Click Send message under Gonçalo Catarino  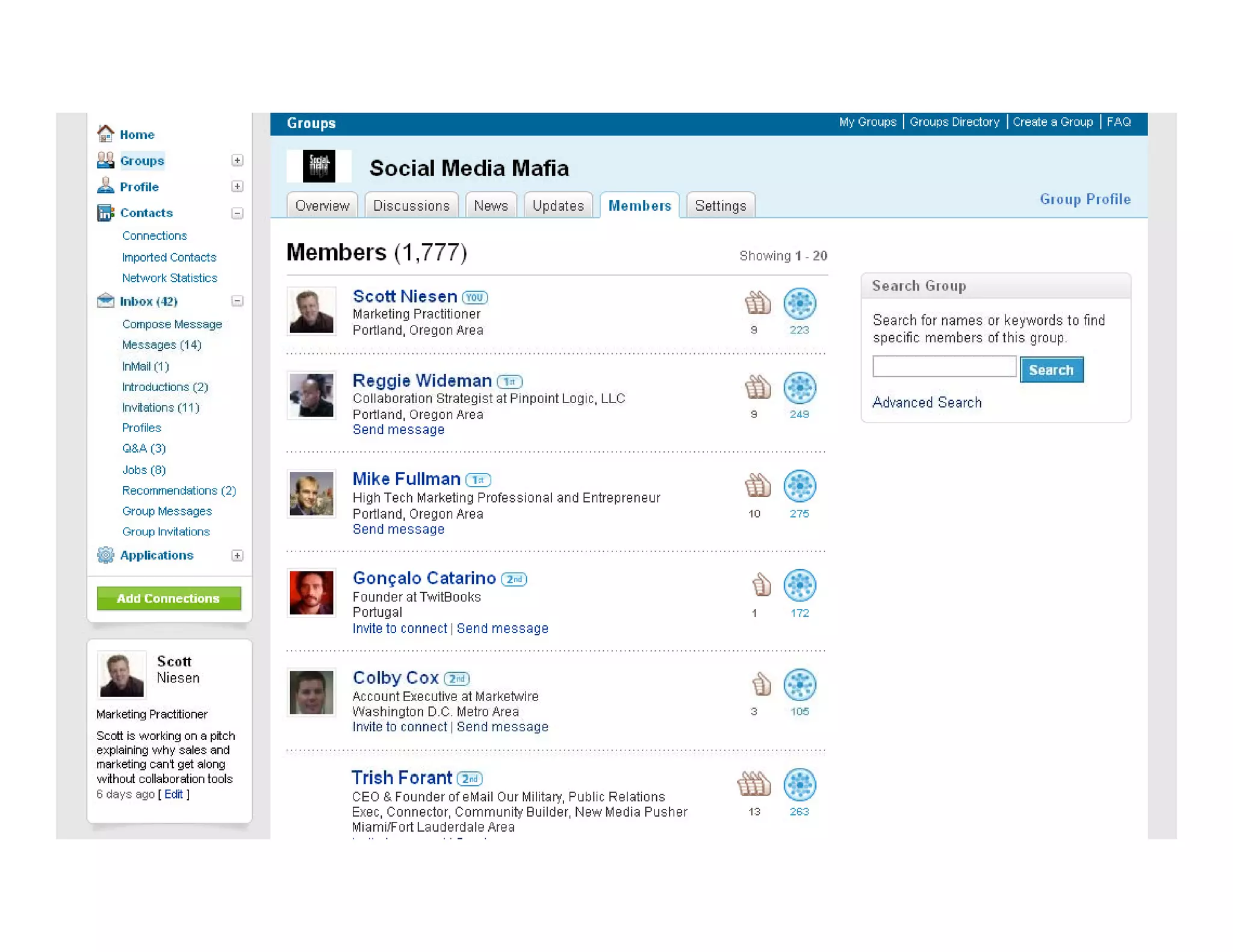point(503,628)
